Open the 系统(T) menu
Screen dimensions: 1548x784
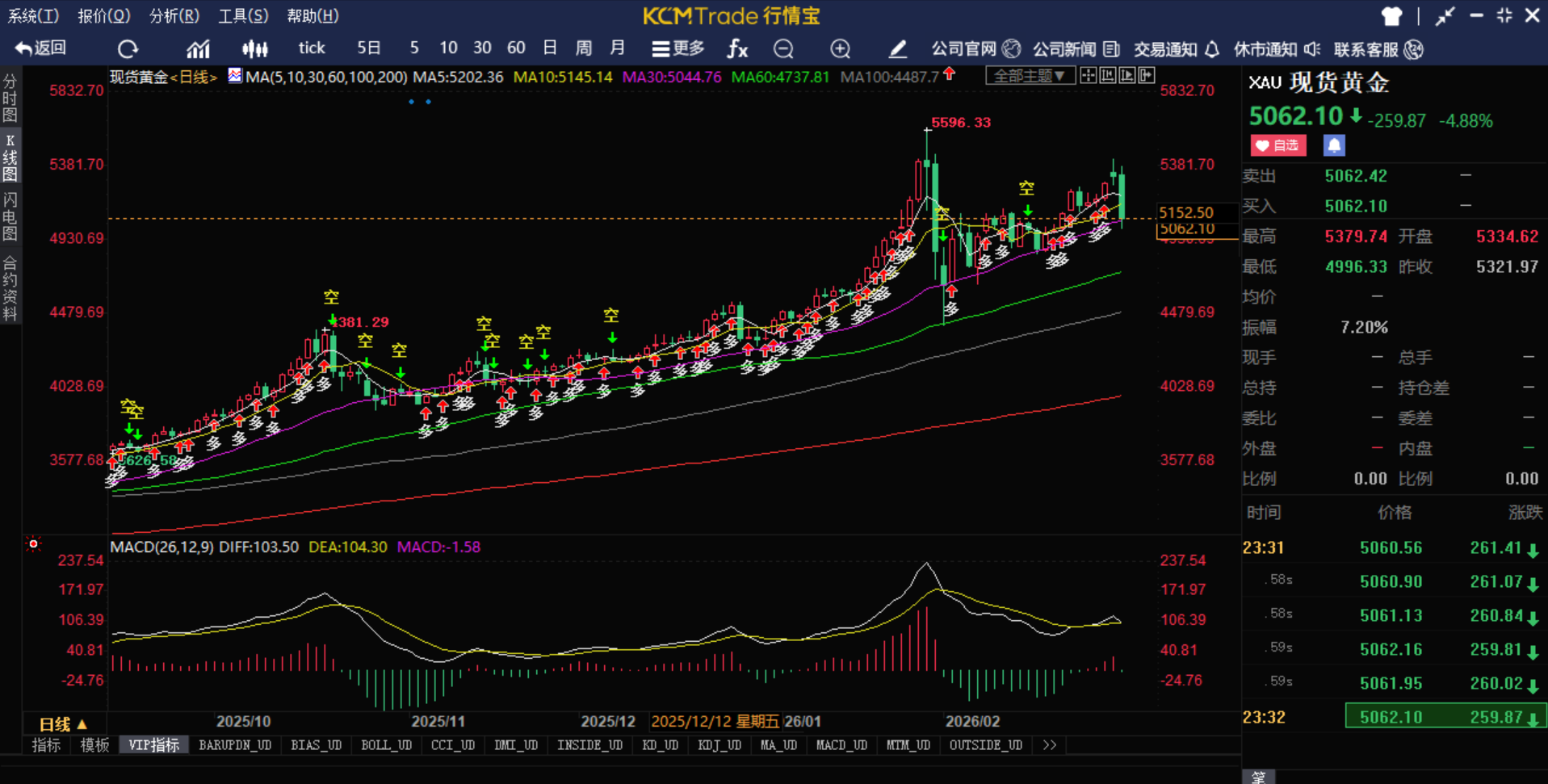point(33,15)
